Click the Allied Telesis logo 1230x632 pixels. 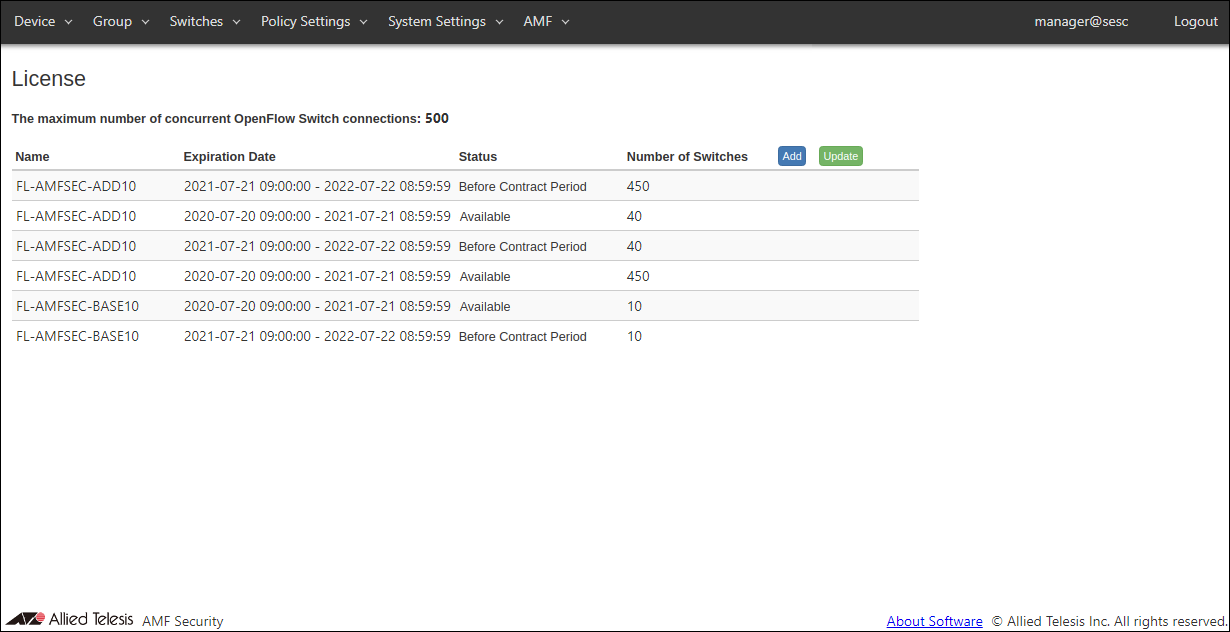70,619
